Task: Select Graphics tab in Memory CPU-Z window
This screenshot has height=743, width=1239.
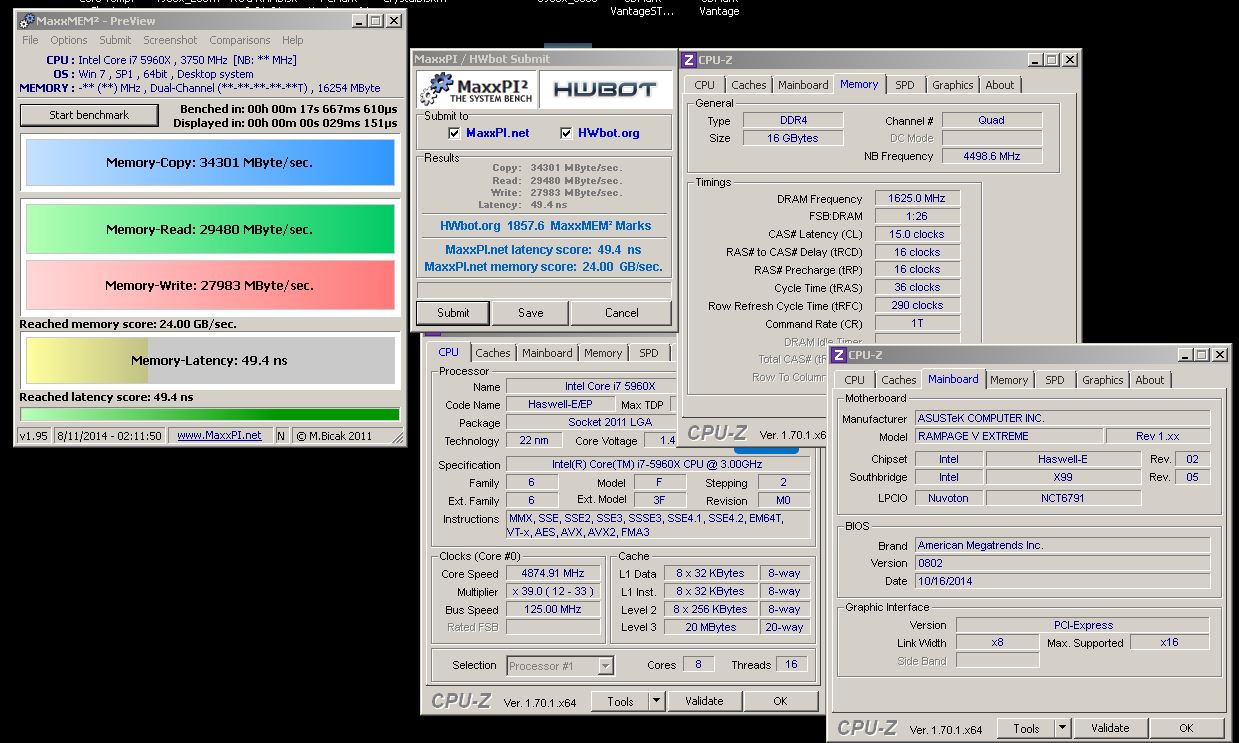Action: point(952,85)
